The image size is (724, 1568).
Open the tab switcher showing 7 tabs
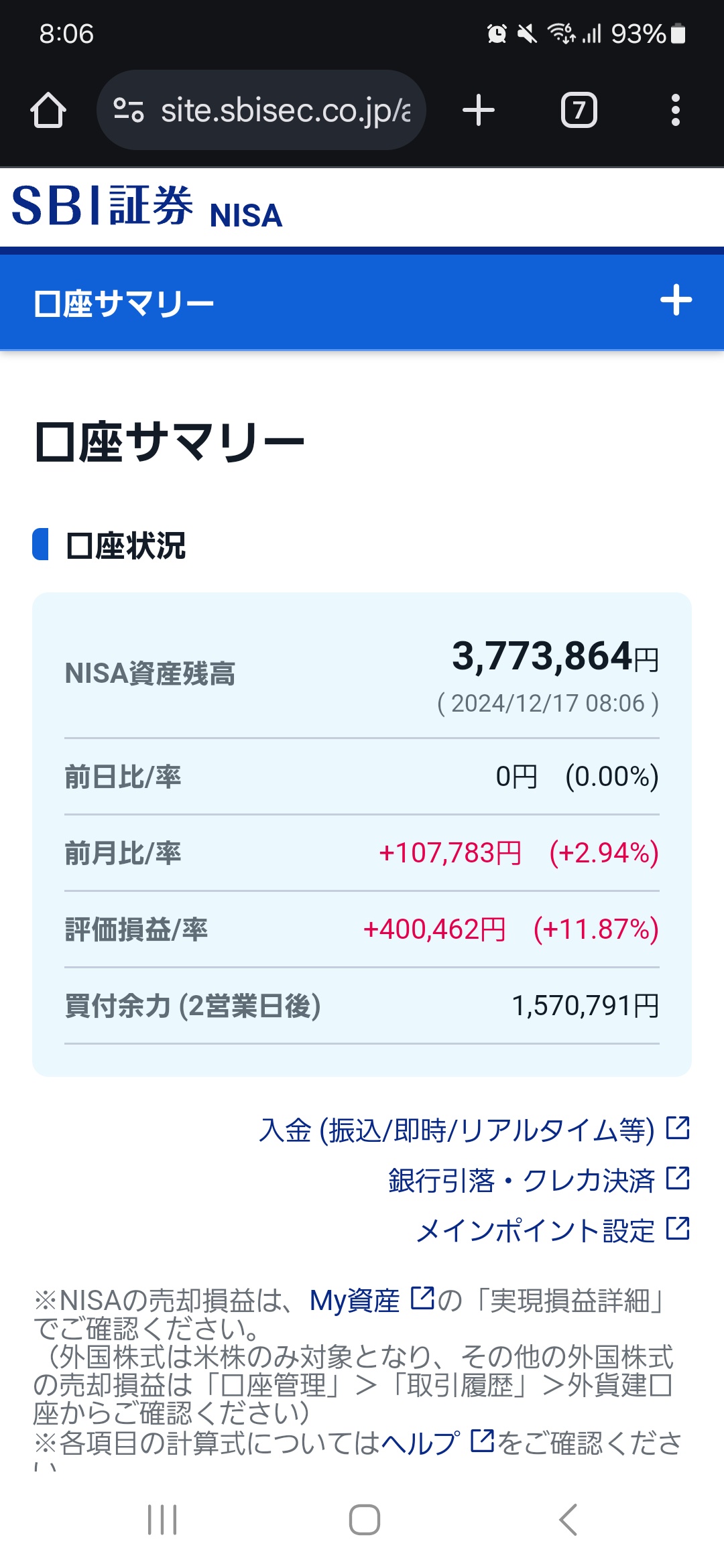579,110
